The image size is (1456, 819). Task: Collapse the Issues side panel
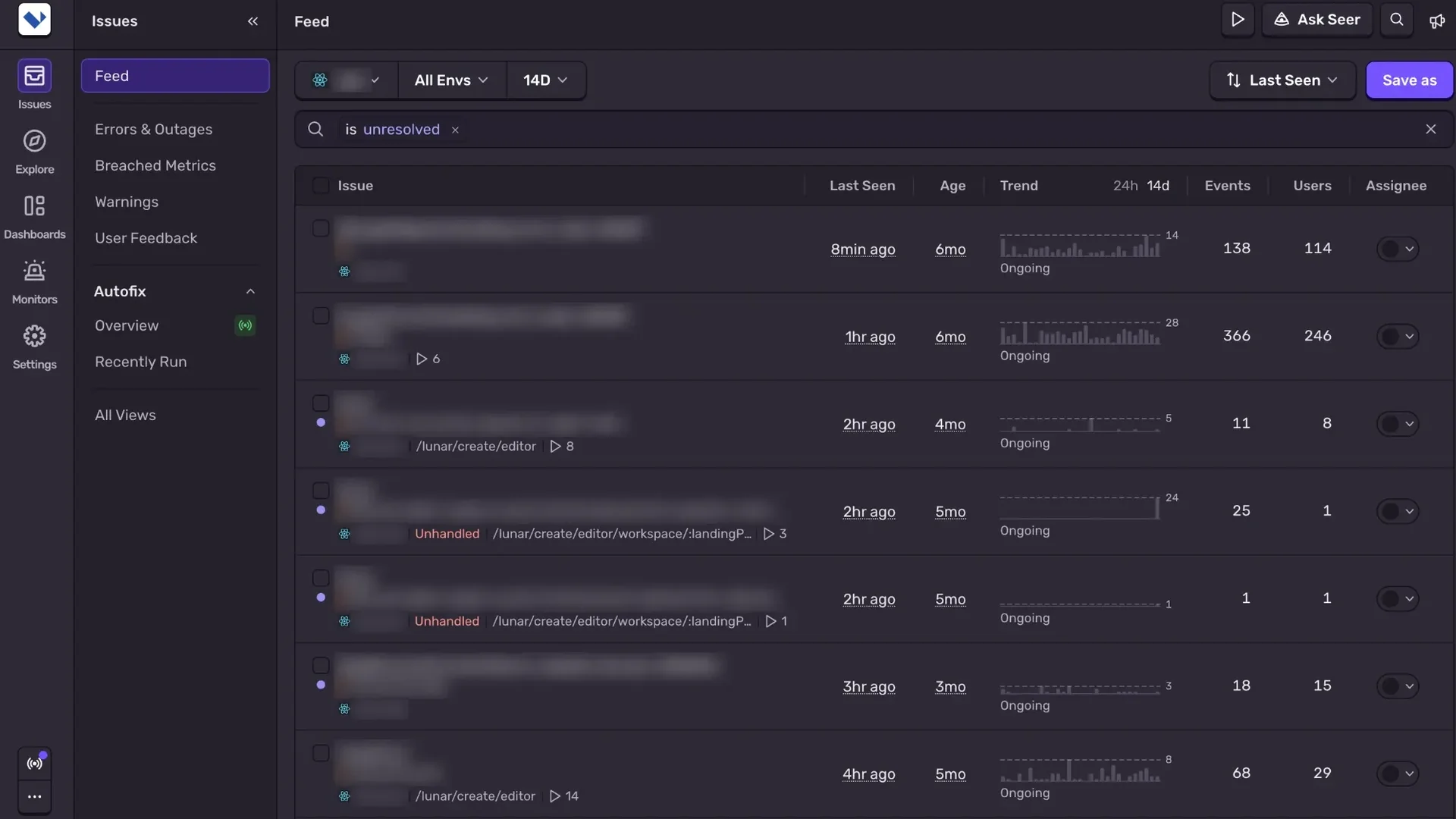pyautogui.click(x=253, y=21)
